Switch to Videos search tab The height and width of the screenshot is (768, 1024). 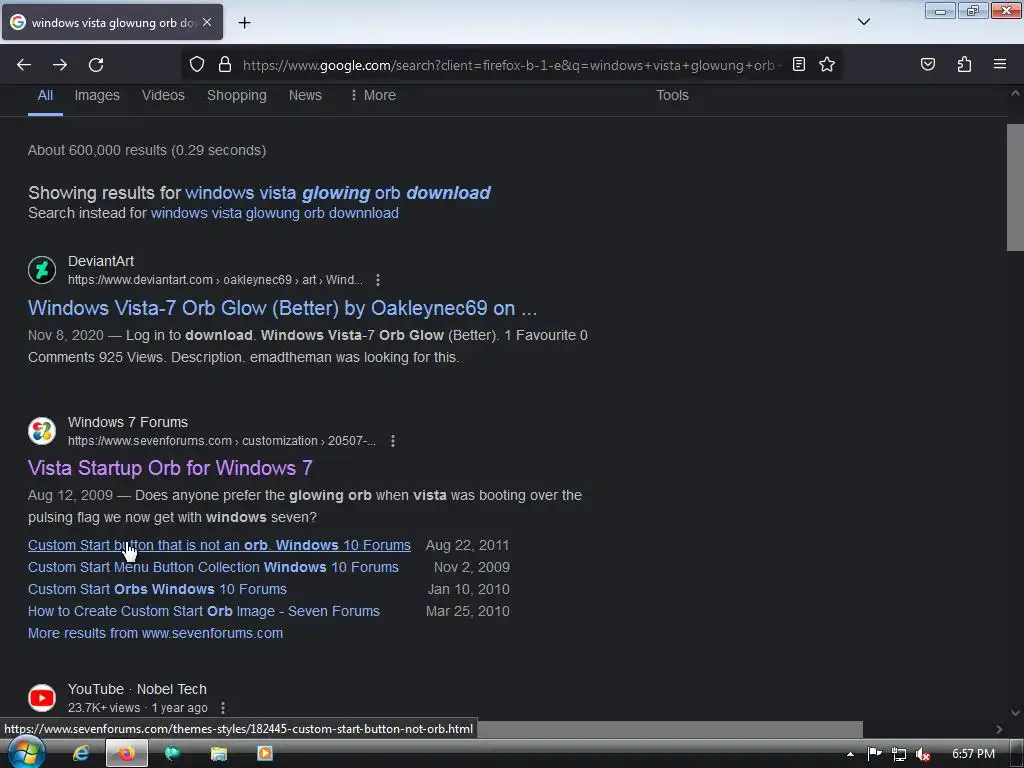(163, 95)
